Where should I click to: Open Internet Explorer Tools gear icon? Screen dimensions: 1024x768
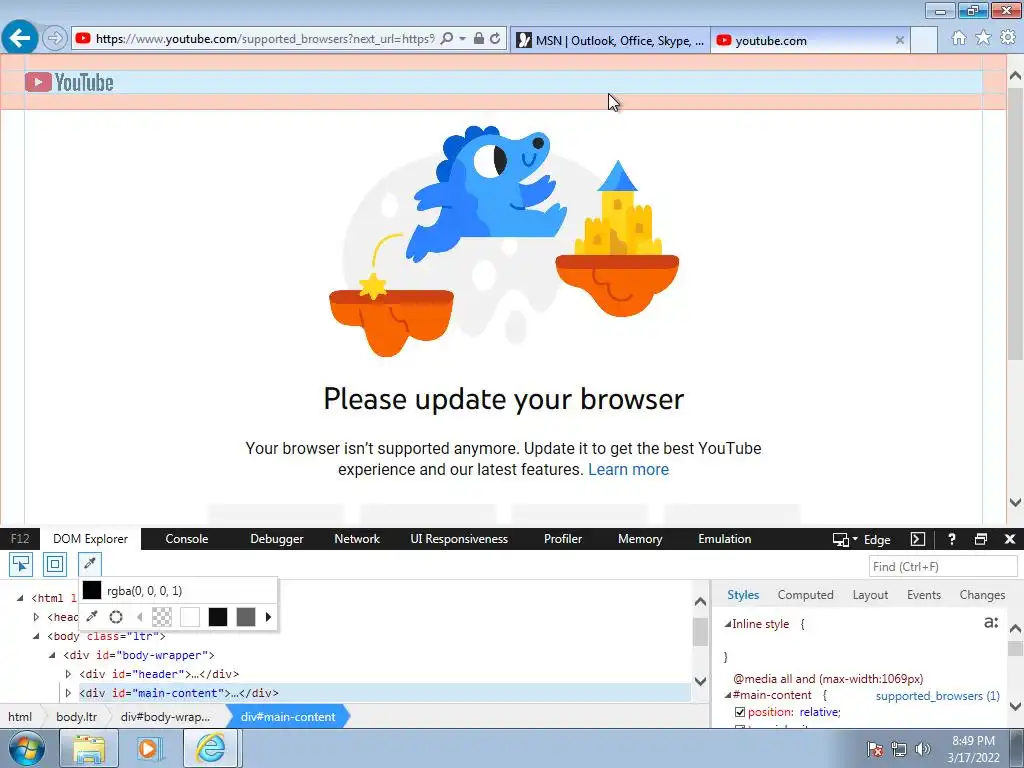click(x=1008, y=38)
